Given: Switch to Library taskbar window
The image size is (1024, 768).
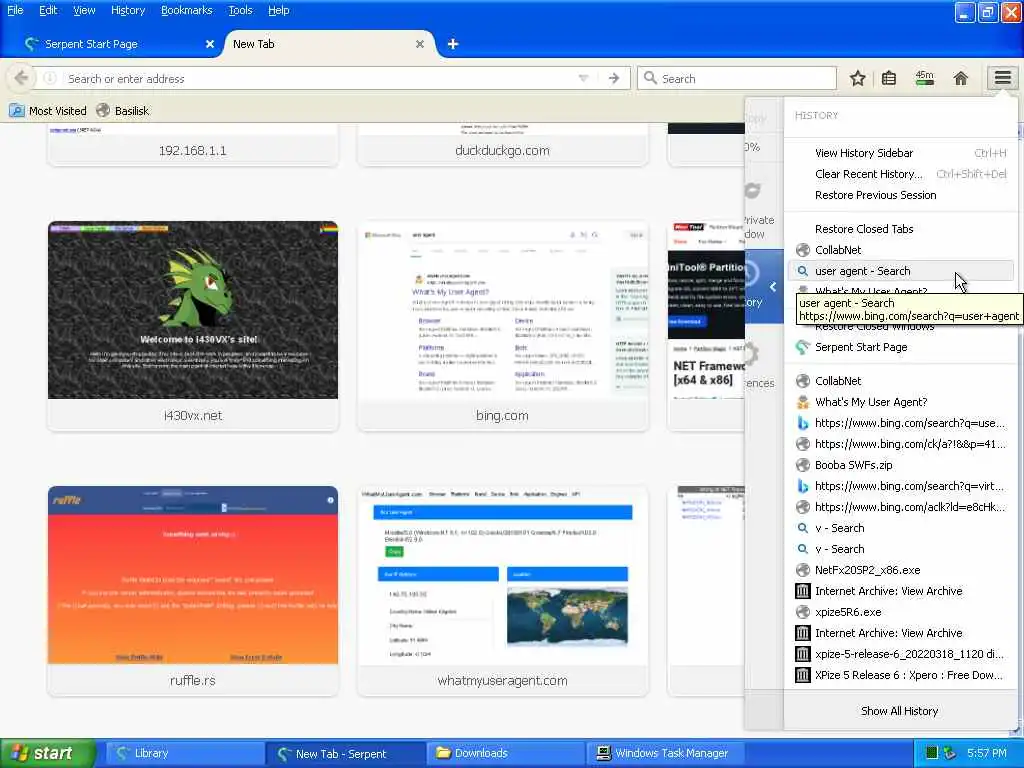Looking at the screenshot, I should (183, 753).
